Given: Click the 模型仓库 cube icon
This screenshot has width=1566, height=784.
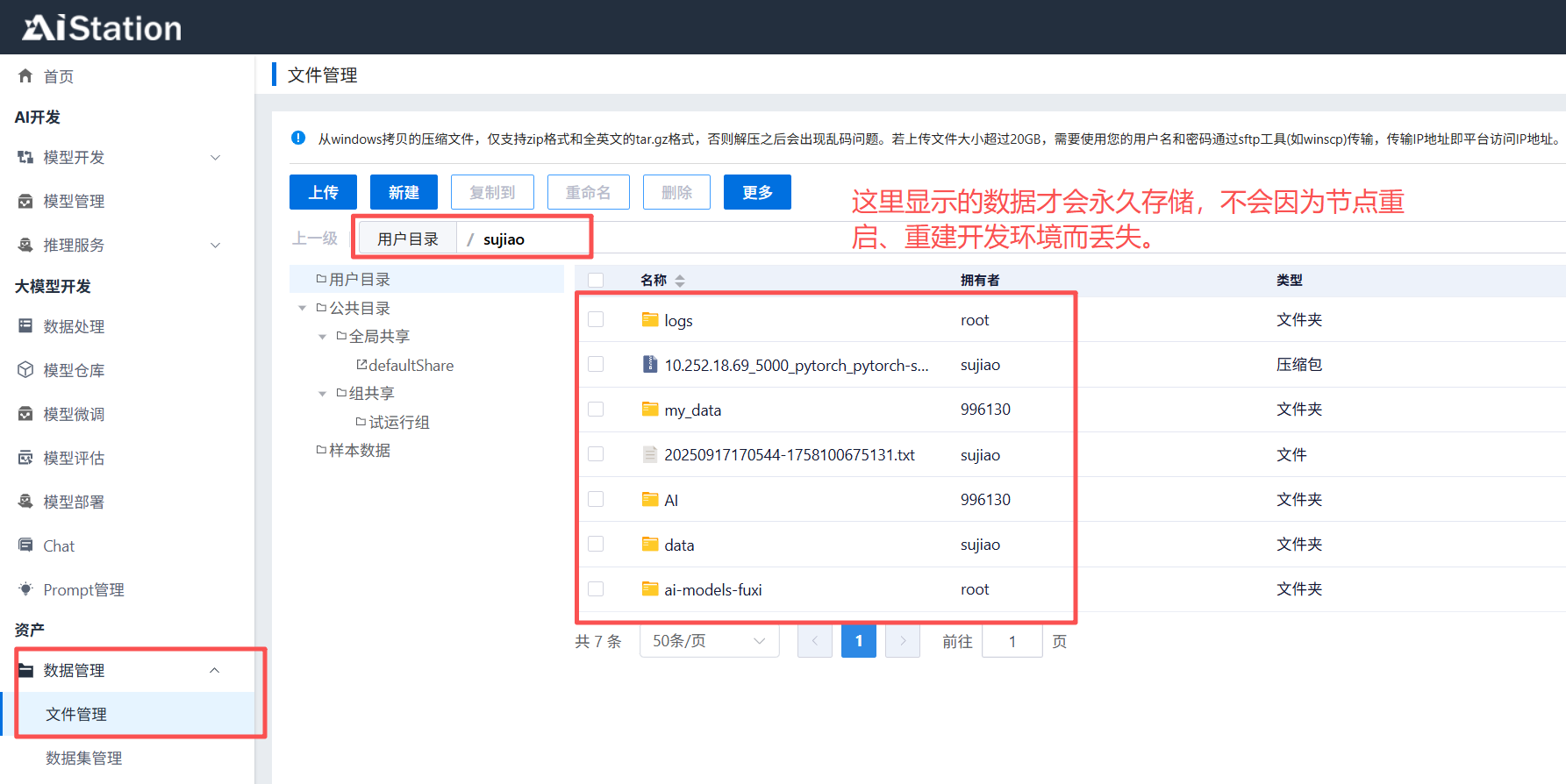Looking at the screenshot, I should click(25, 370).
